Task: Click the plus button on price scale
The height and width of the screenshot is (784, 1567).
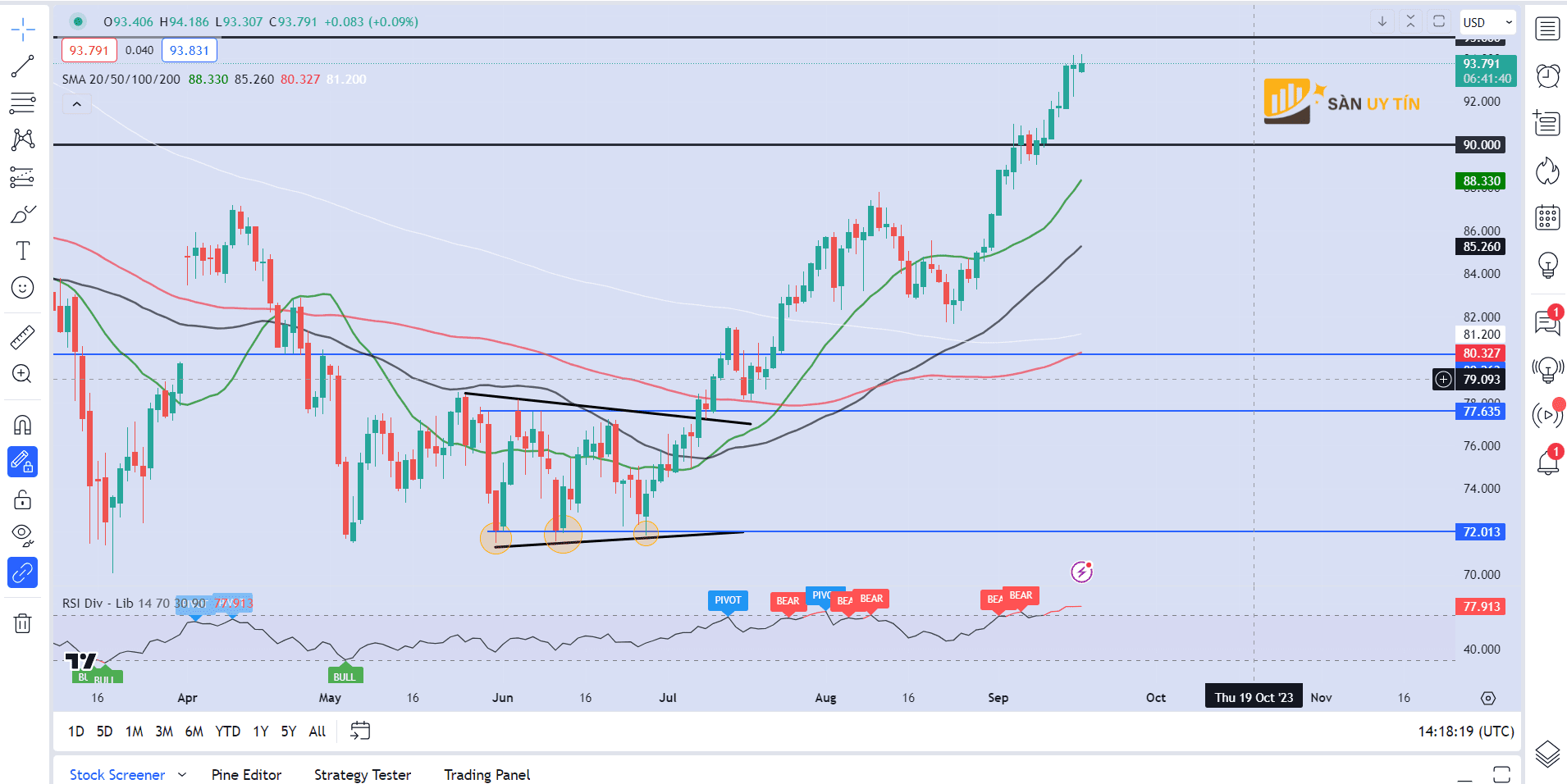Action: pos(1443,379)
